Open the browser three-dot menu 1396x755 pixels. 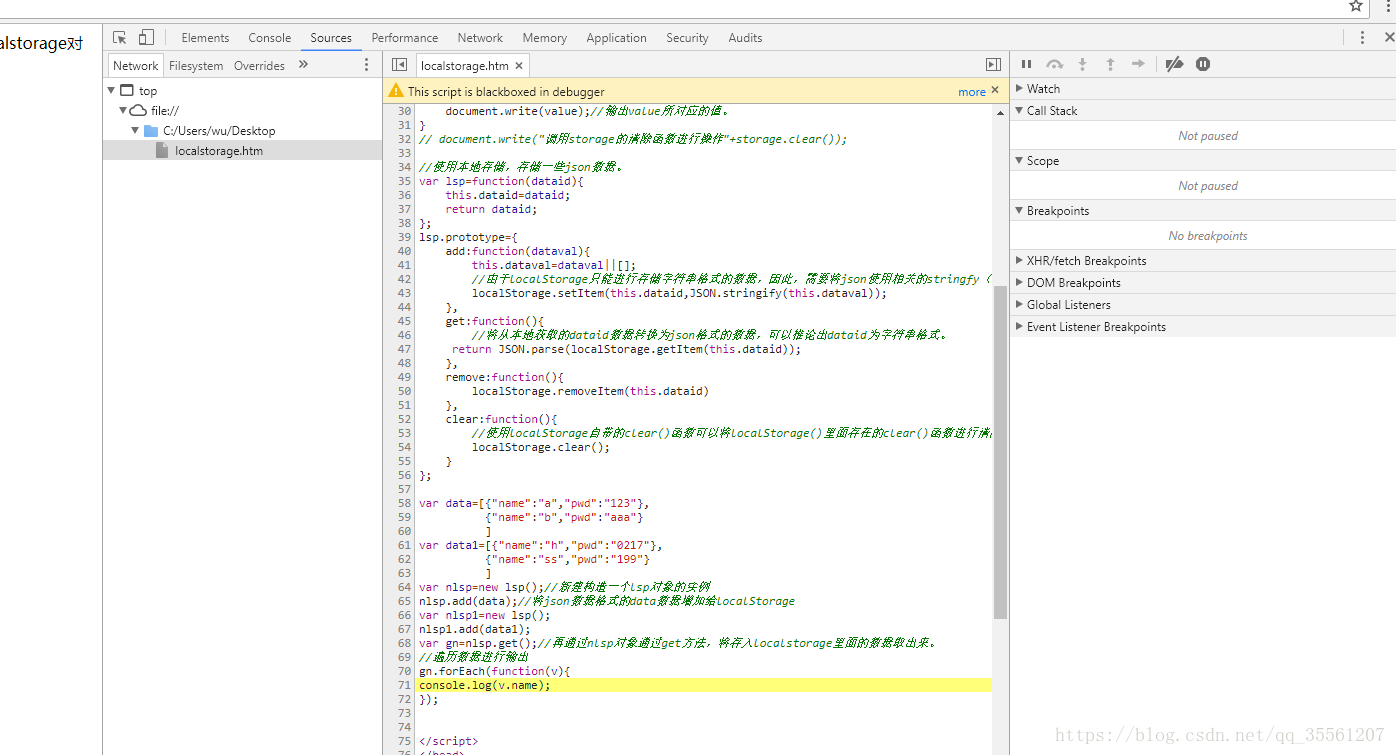click(x=1388, y=6)
